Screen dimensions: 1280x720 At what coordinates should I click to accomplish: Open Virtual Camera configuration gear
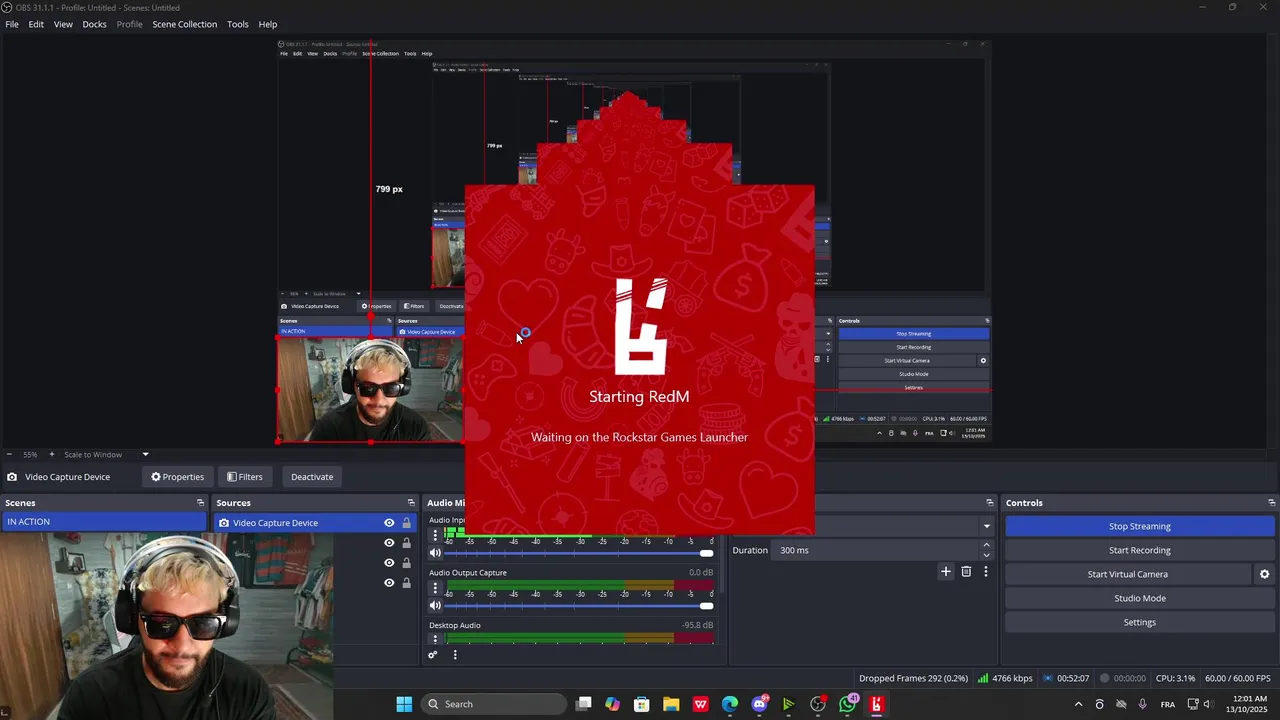(1264, 574)
